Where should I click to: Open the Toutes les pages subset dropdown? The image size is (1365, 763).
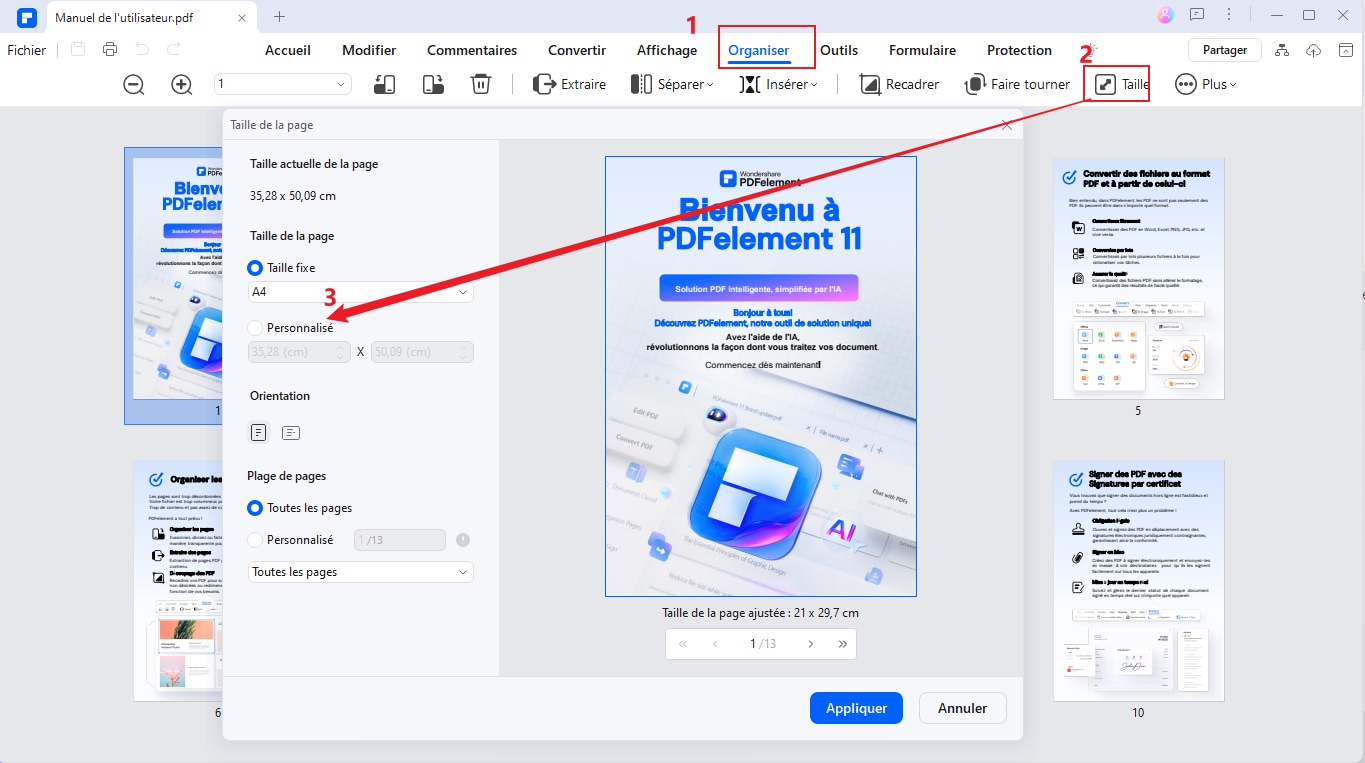361,572
